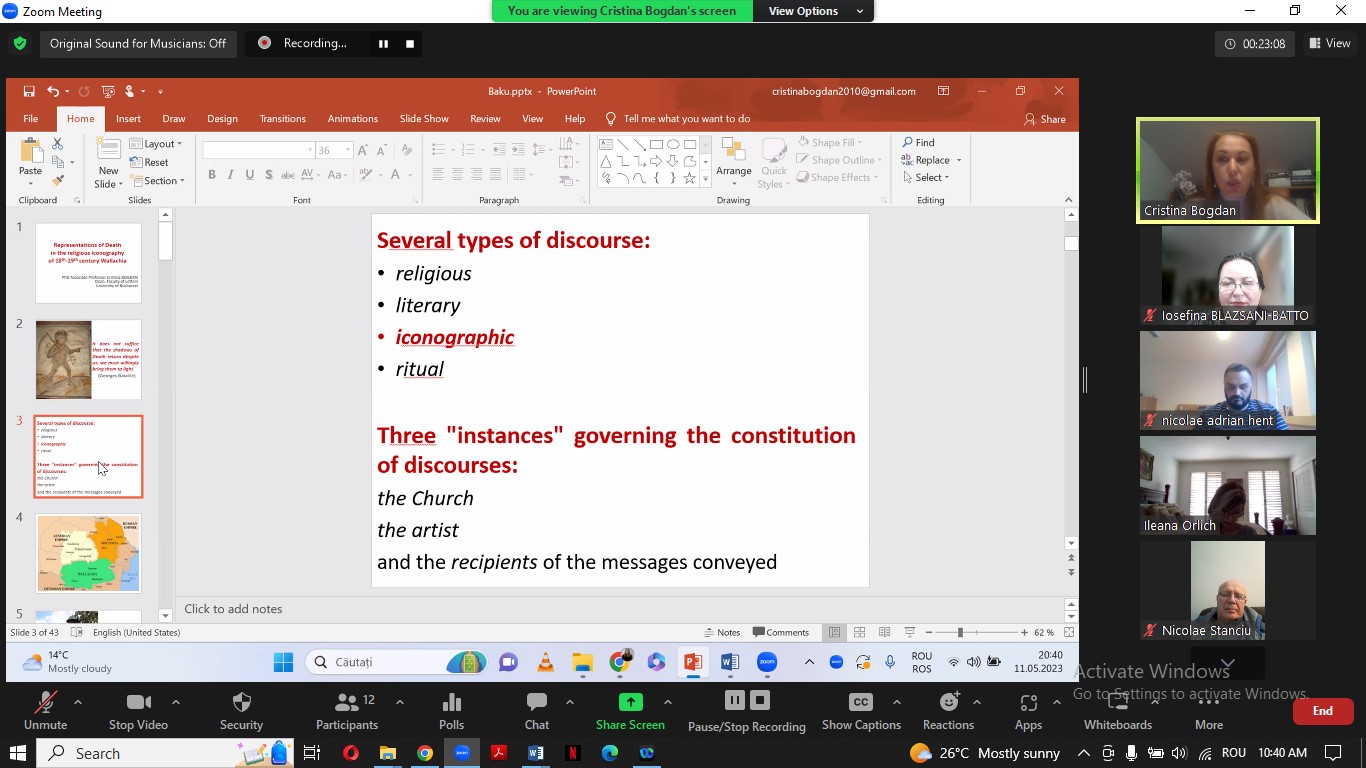Click the Unmute microphone icon in Zoom
The width and height of the screenshot is (1366, 768).
click(45, 702)
